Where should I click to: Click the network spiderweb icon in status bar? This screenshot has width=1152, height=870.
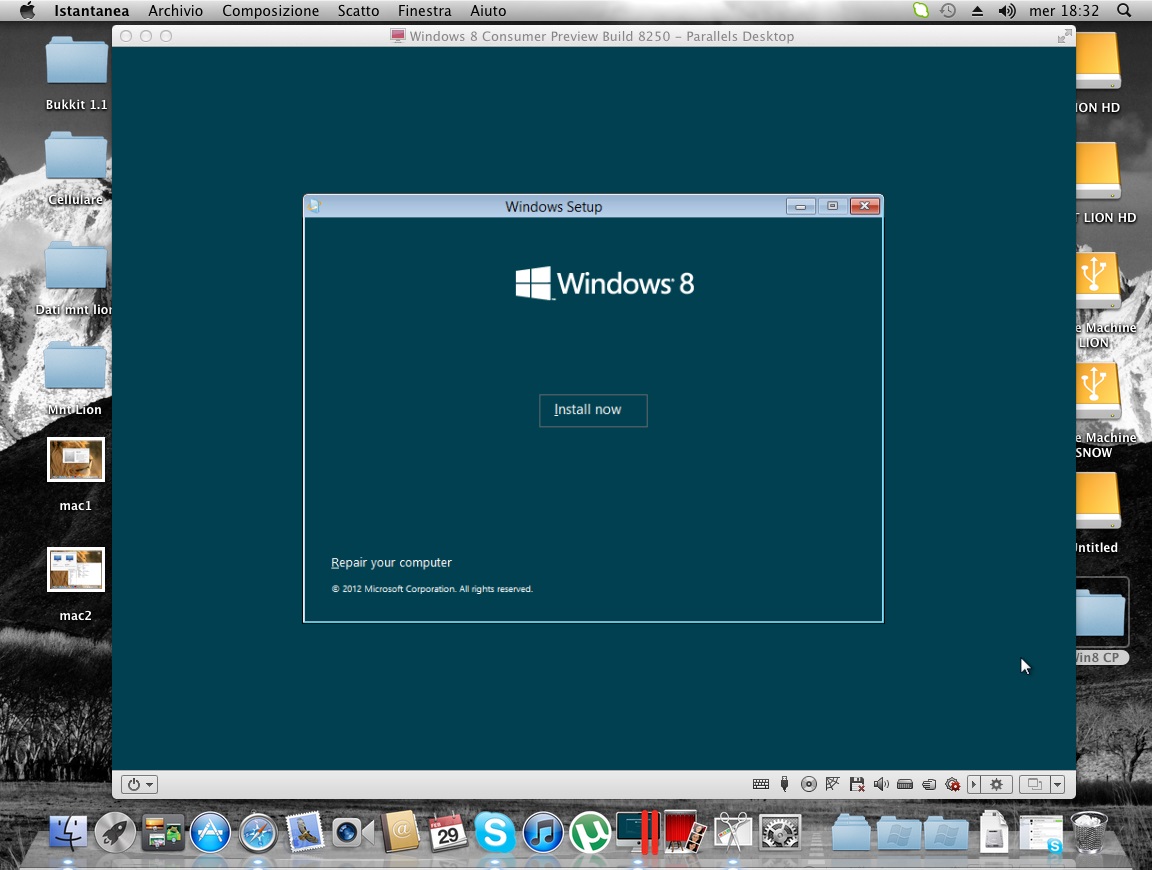(832, 784)
